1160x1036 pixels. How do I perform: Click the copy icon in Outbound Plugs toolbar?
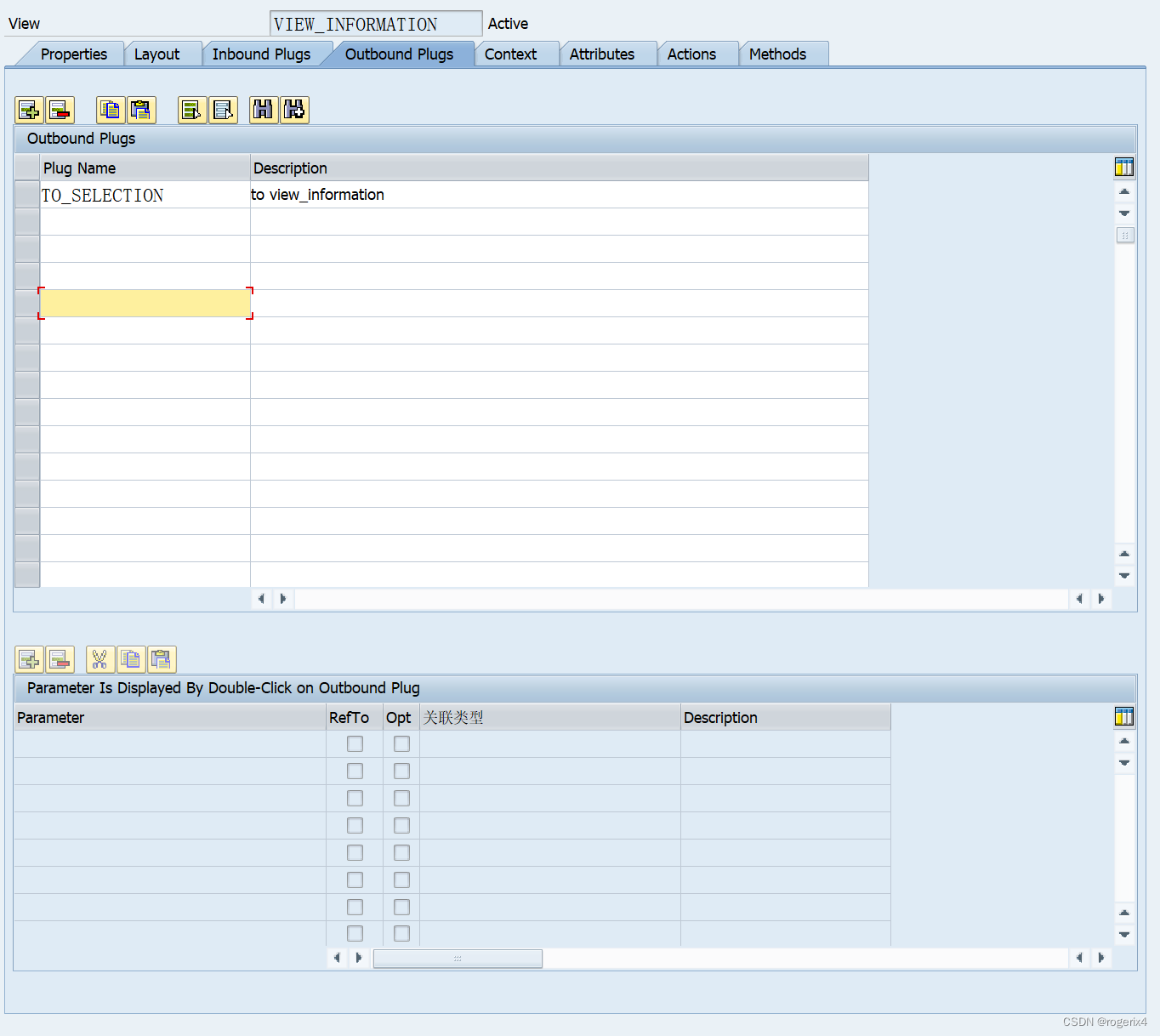coord(111,110)
